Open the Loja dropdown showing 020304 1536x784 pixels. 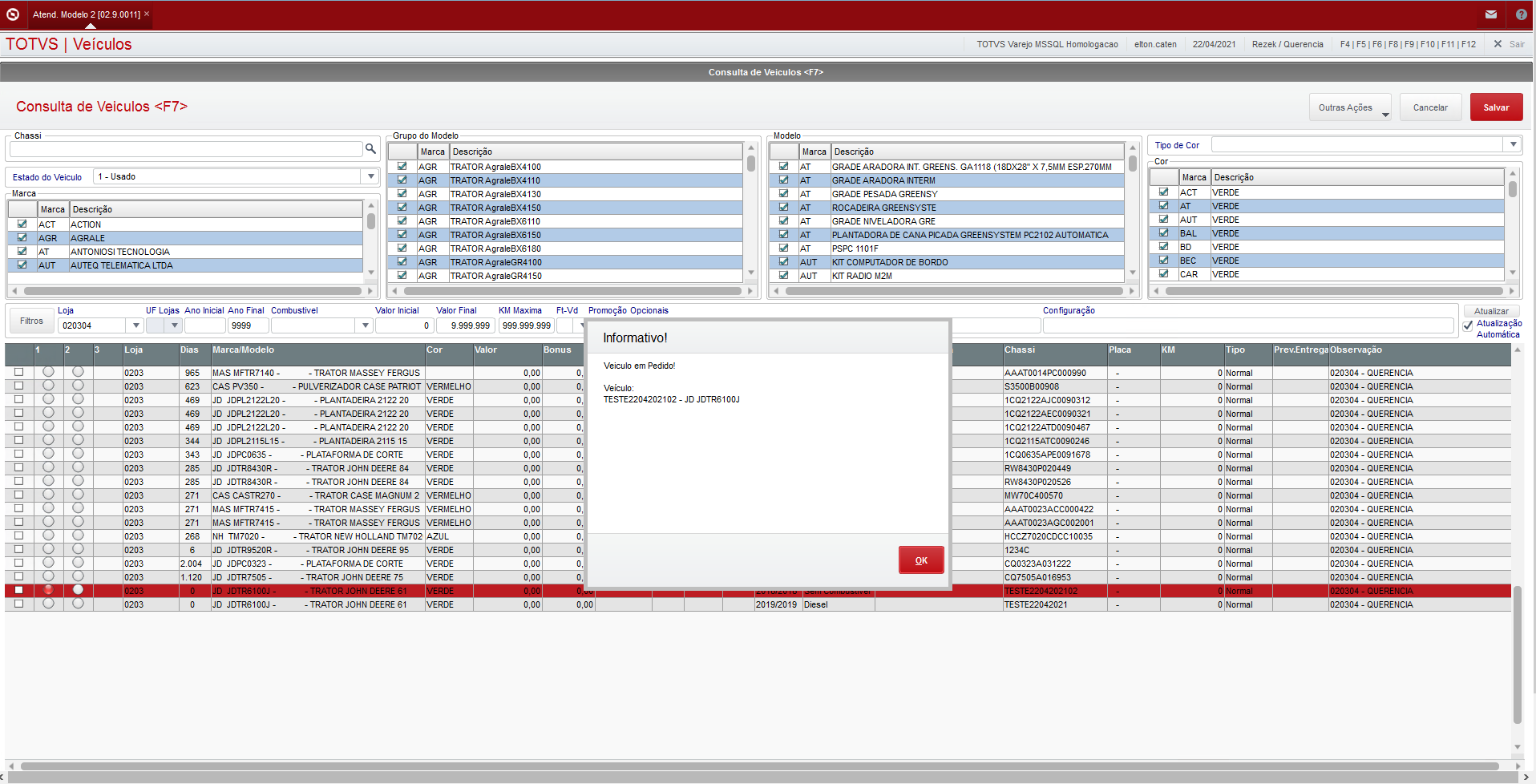coord(136,325)
